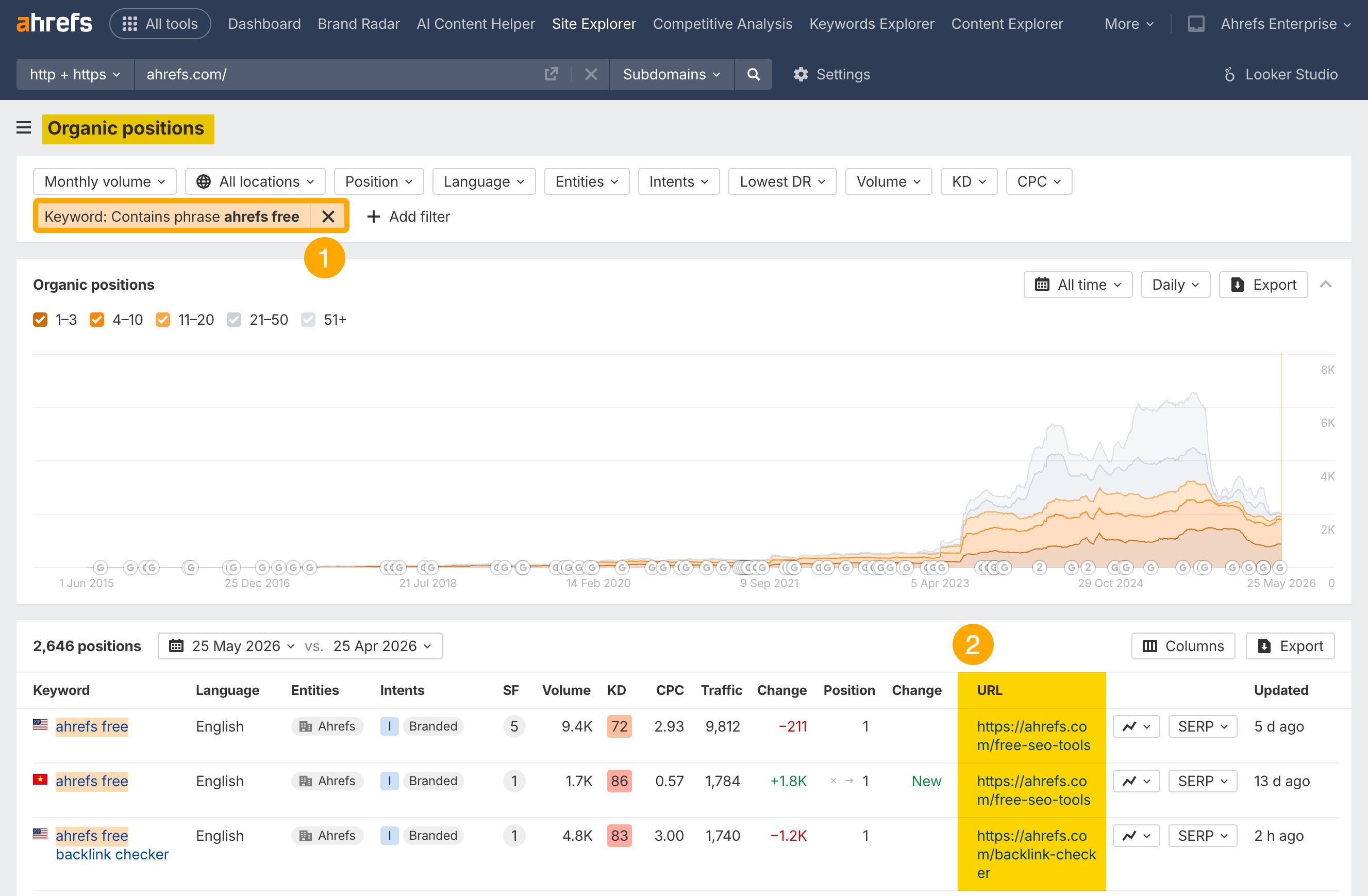
Task: Go to Keywords Explorer
Action: coord(872,24)
